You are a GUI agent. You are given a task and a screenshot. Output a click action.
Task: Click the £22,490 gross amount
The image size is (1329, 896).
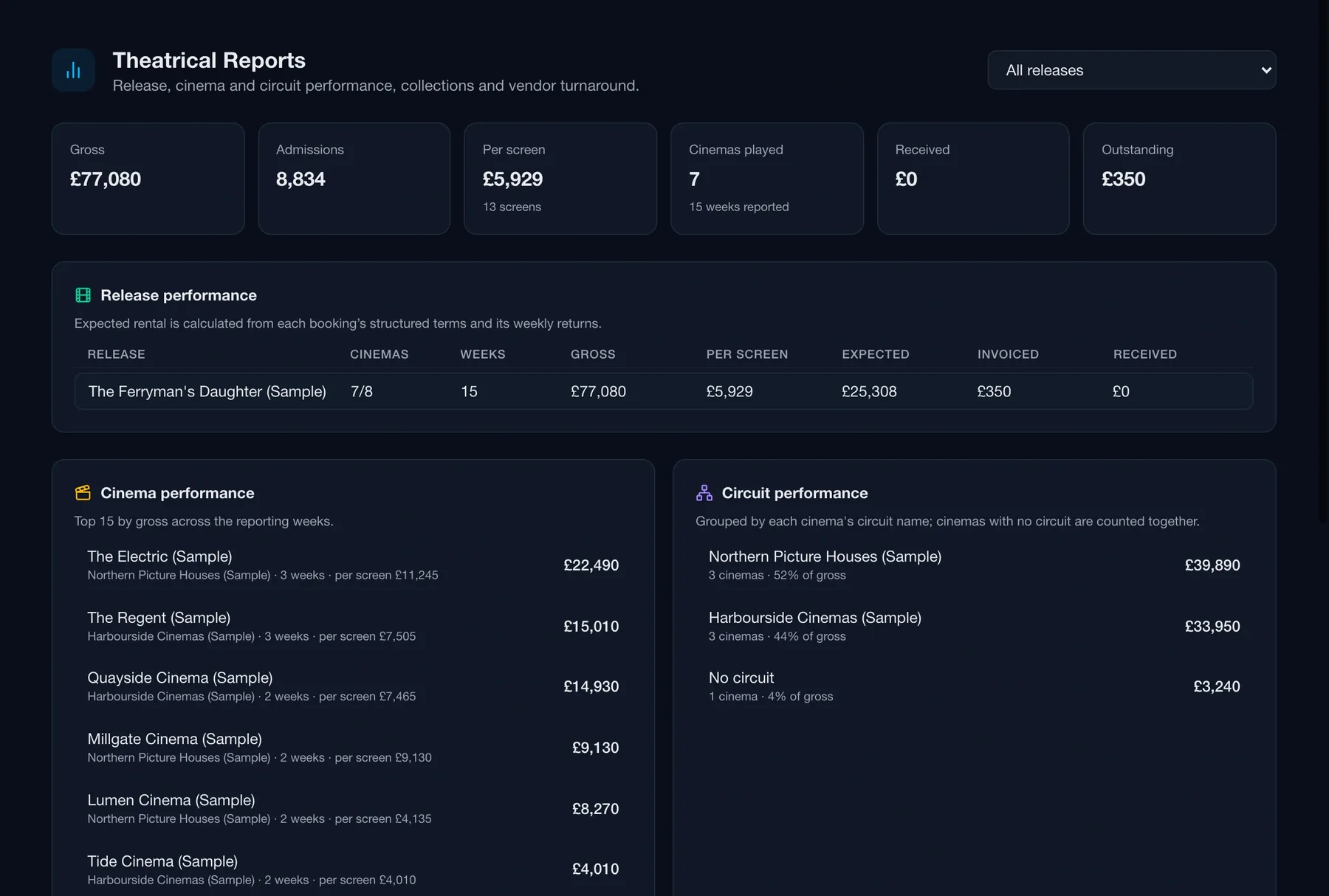[x=591, y=565]
